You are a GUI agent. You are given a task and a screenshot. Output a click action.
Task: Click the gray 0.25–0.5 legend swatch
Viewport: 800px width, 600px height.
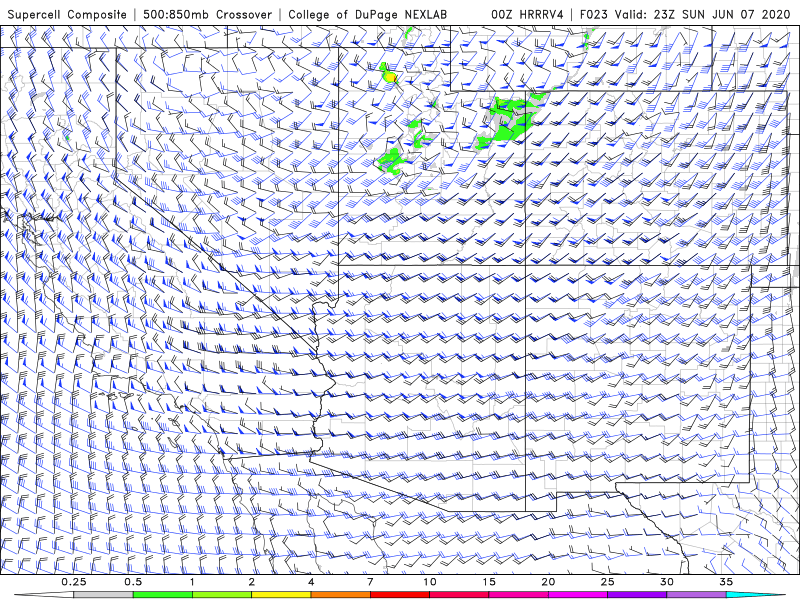coord(103,595)
